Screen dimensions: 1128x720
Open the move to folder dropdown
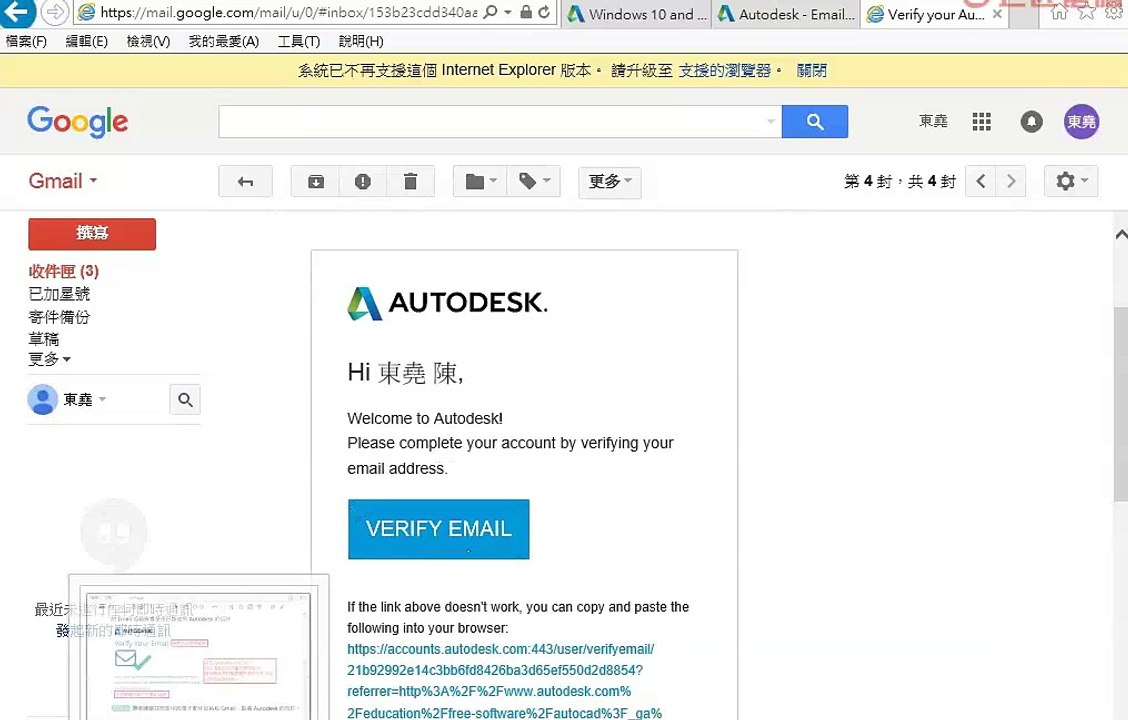click(x=481, y=181)
